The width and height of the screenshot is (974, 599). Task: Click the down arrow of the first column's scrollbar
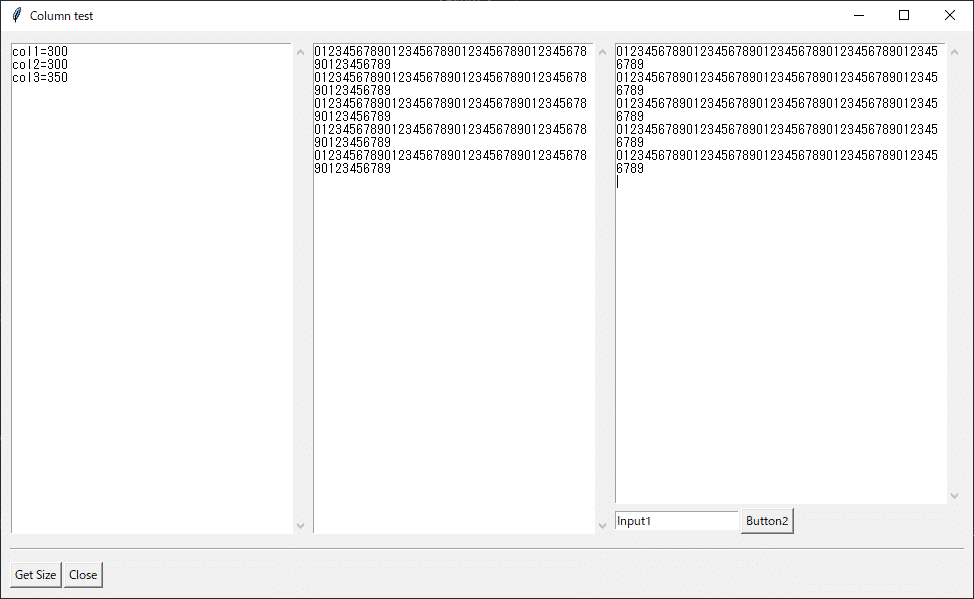click(301, 526)
